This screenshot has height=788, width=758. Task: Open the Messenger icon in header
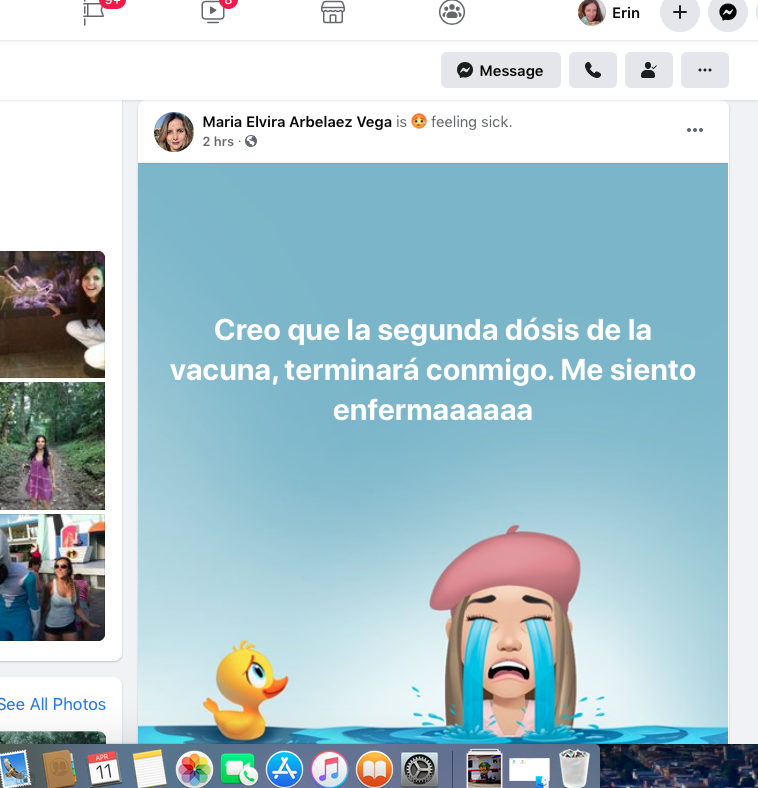coord(728,13)
